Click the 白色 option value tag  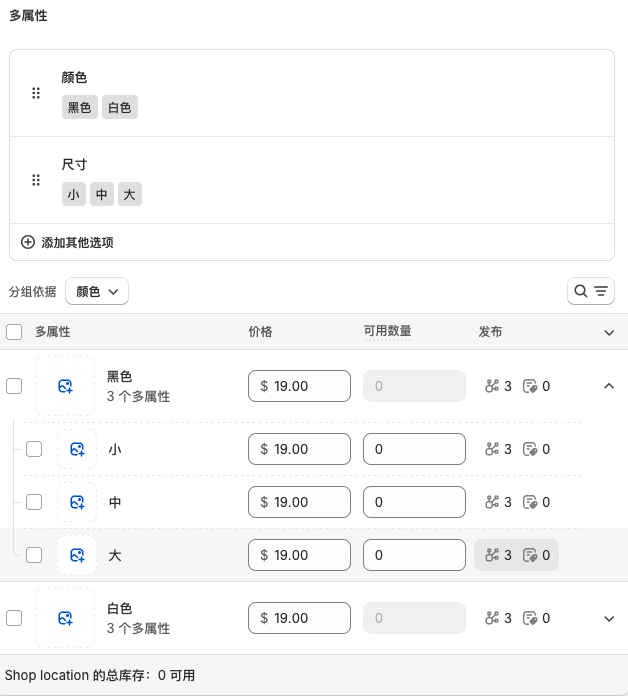120,107
